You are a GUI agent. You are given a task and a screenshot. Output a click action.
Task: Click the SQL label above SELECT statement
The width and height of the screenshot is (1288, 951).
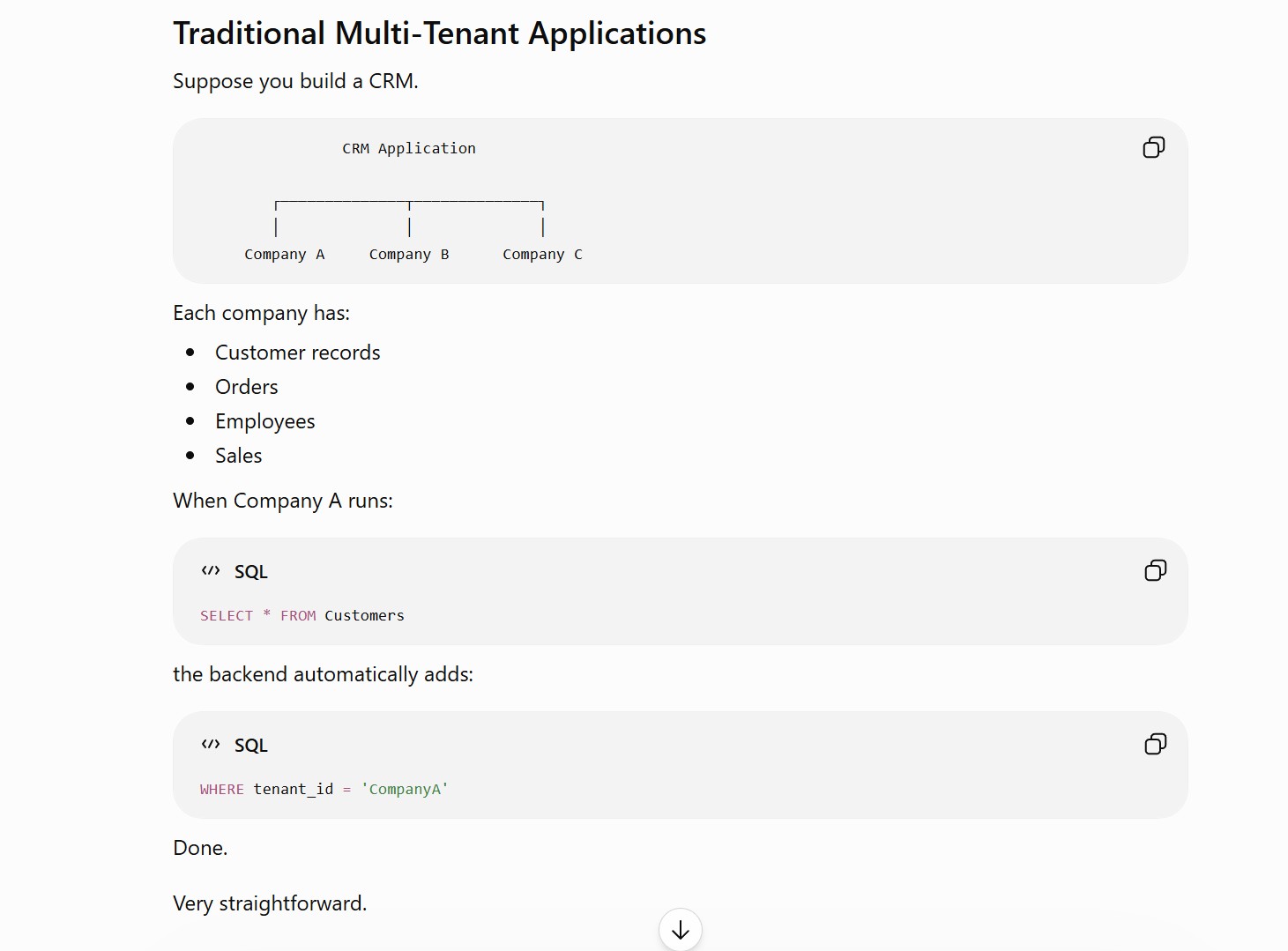click(251, 571)
